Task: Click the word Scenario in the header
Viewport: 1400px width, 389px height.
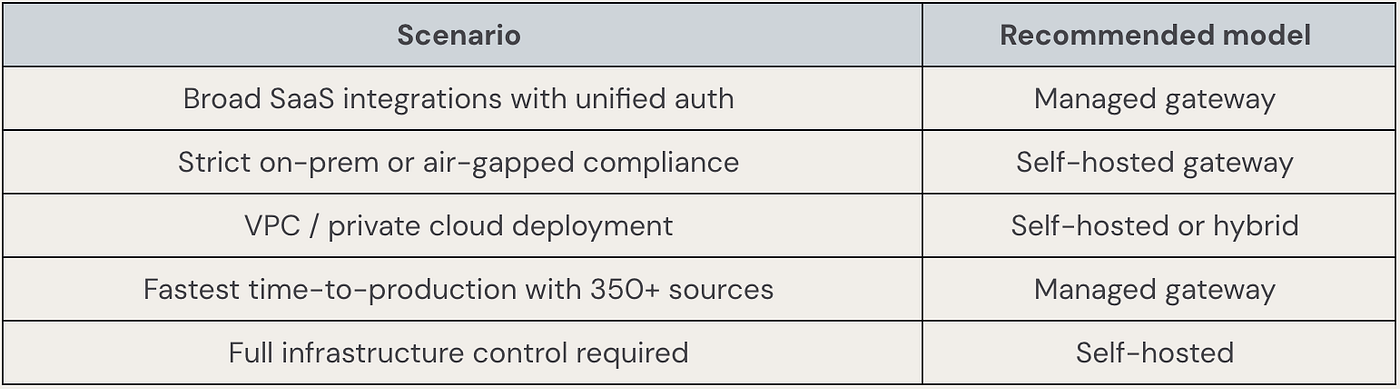Action: pos(459,35)
